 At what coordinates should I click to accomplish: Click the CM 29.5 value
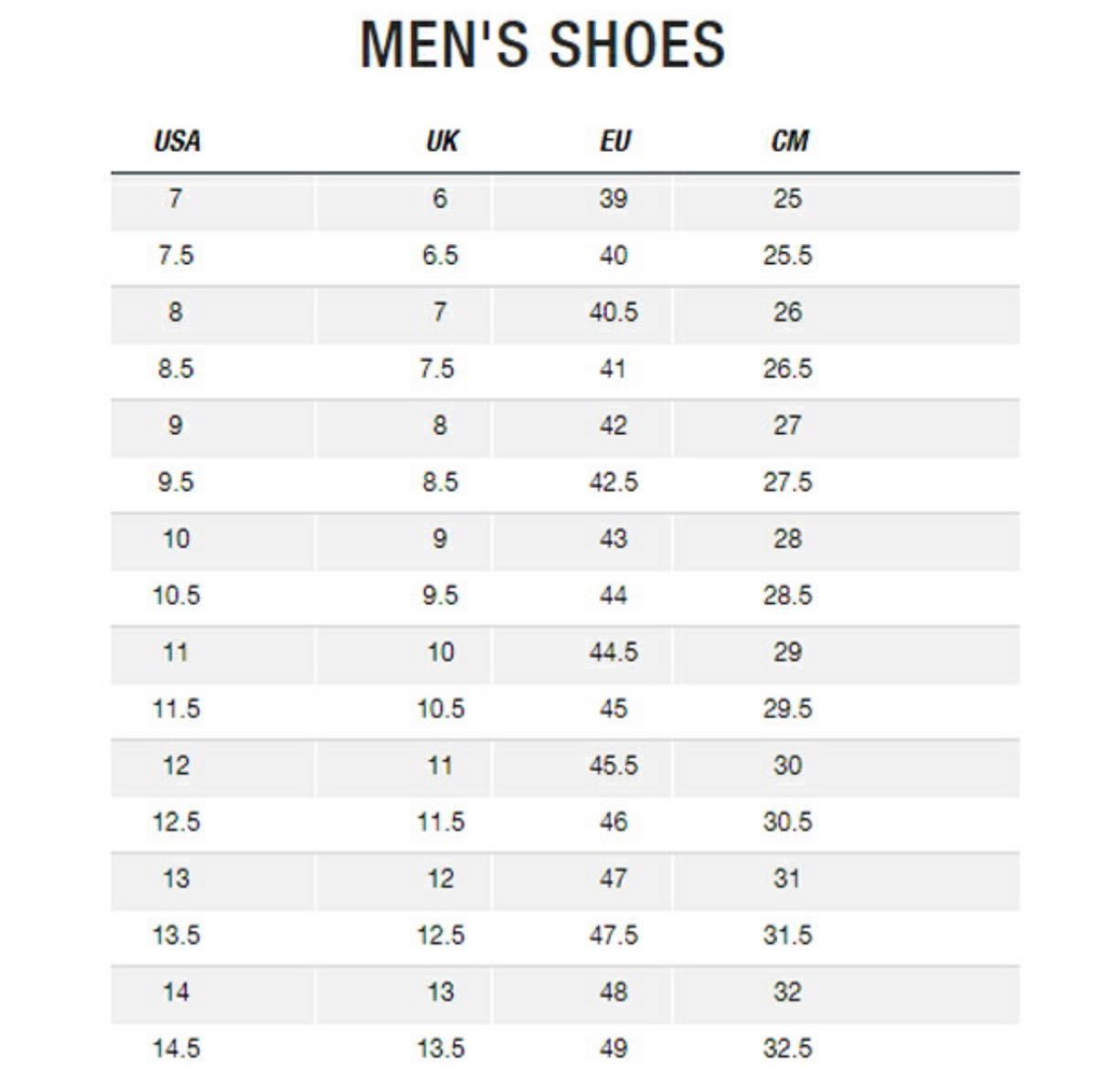(787, 708)
